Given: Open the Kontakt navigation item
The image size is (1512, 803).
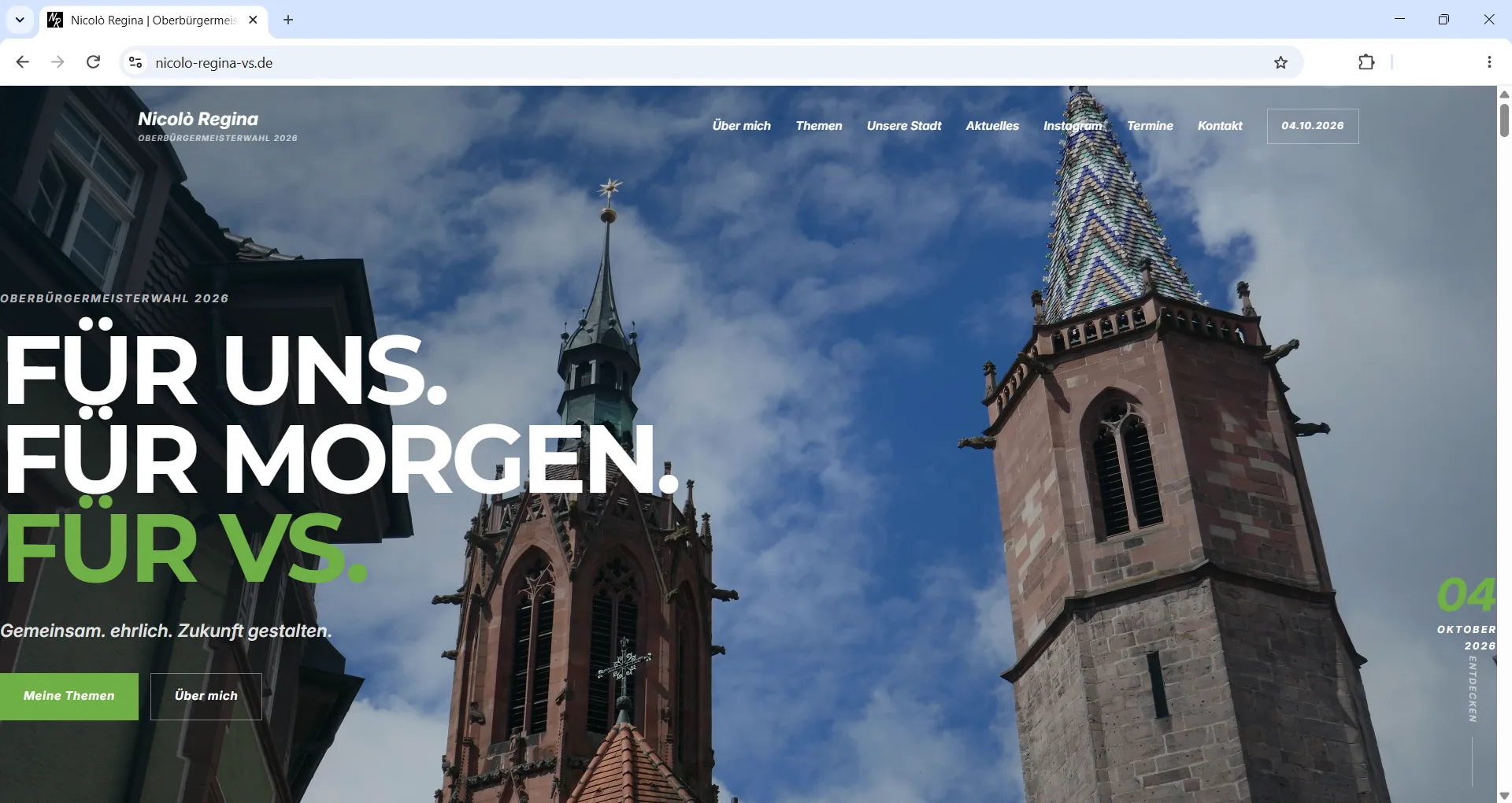Looking at the screenshot, I should (1220, 126).
